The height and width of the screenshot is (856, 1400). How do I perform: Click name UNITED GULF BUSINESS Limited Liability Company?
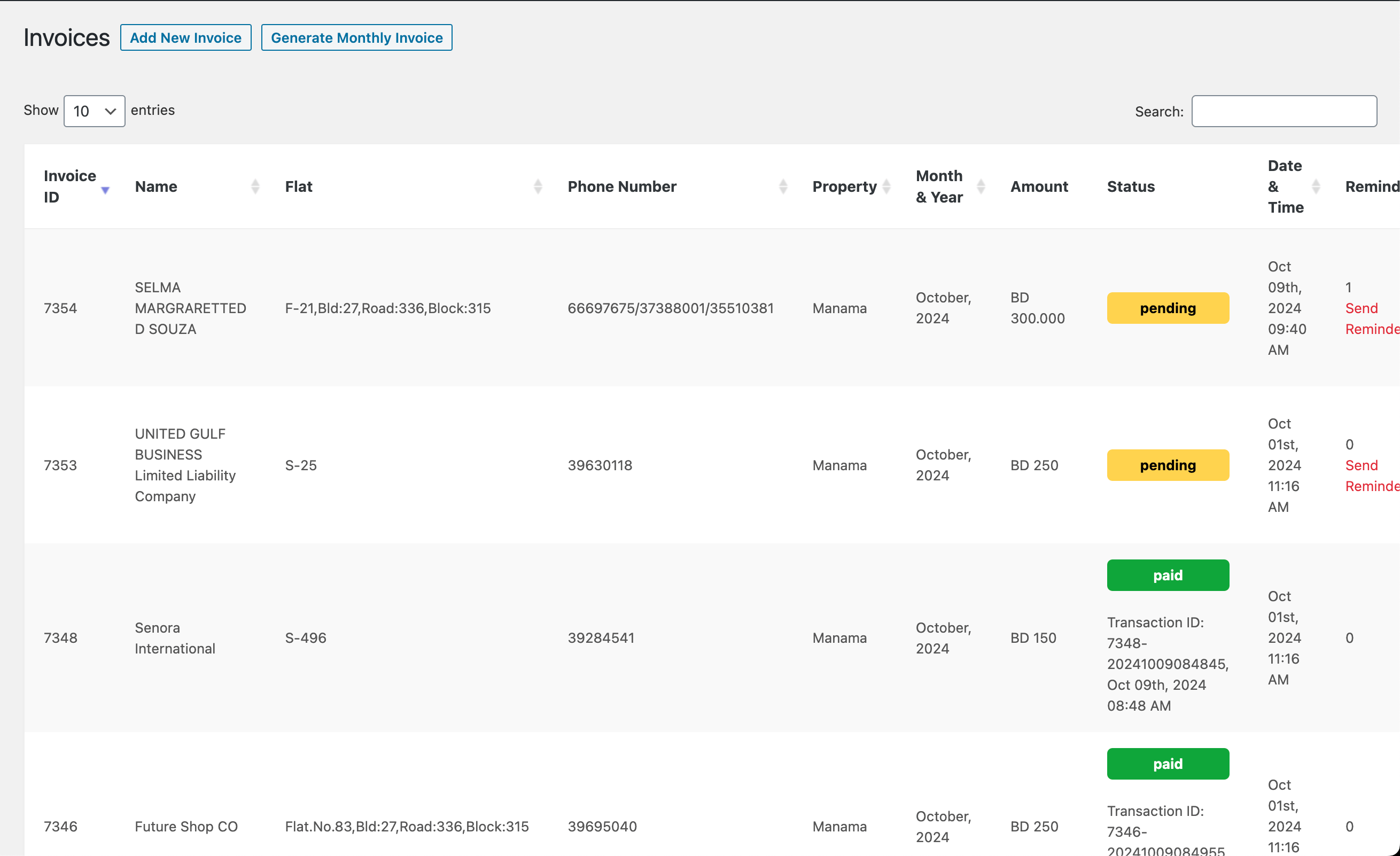[185, 465]
